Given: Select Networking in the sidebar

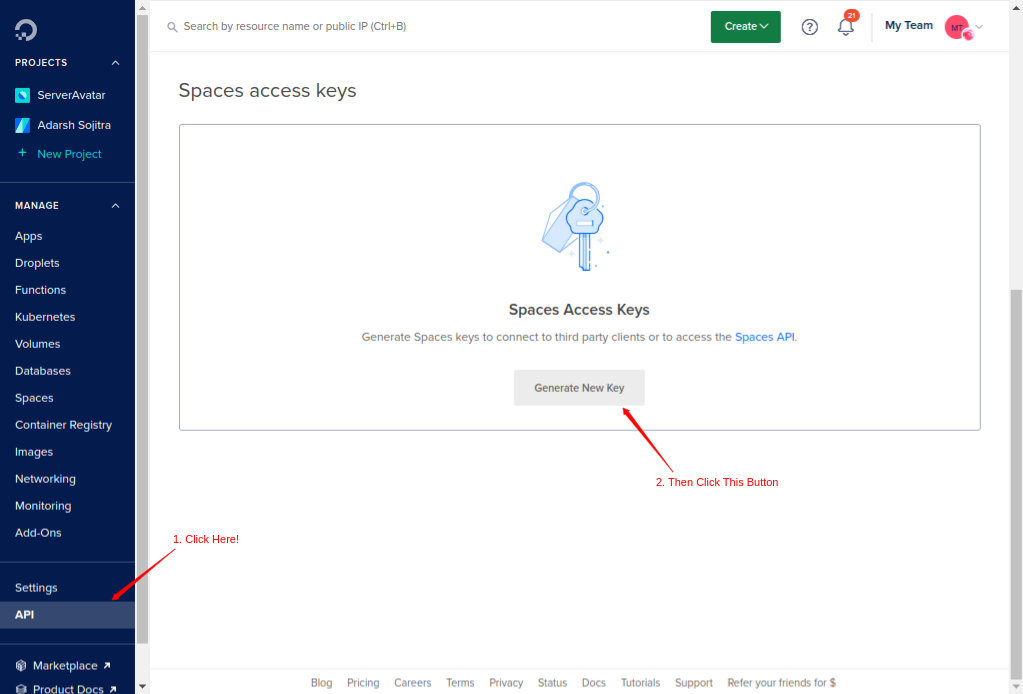Looking at the screenshot, I should tap(45, 479).
